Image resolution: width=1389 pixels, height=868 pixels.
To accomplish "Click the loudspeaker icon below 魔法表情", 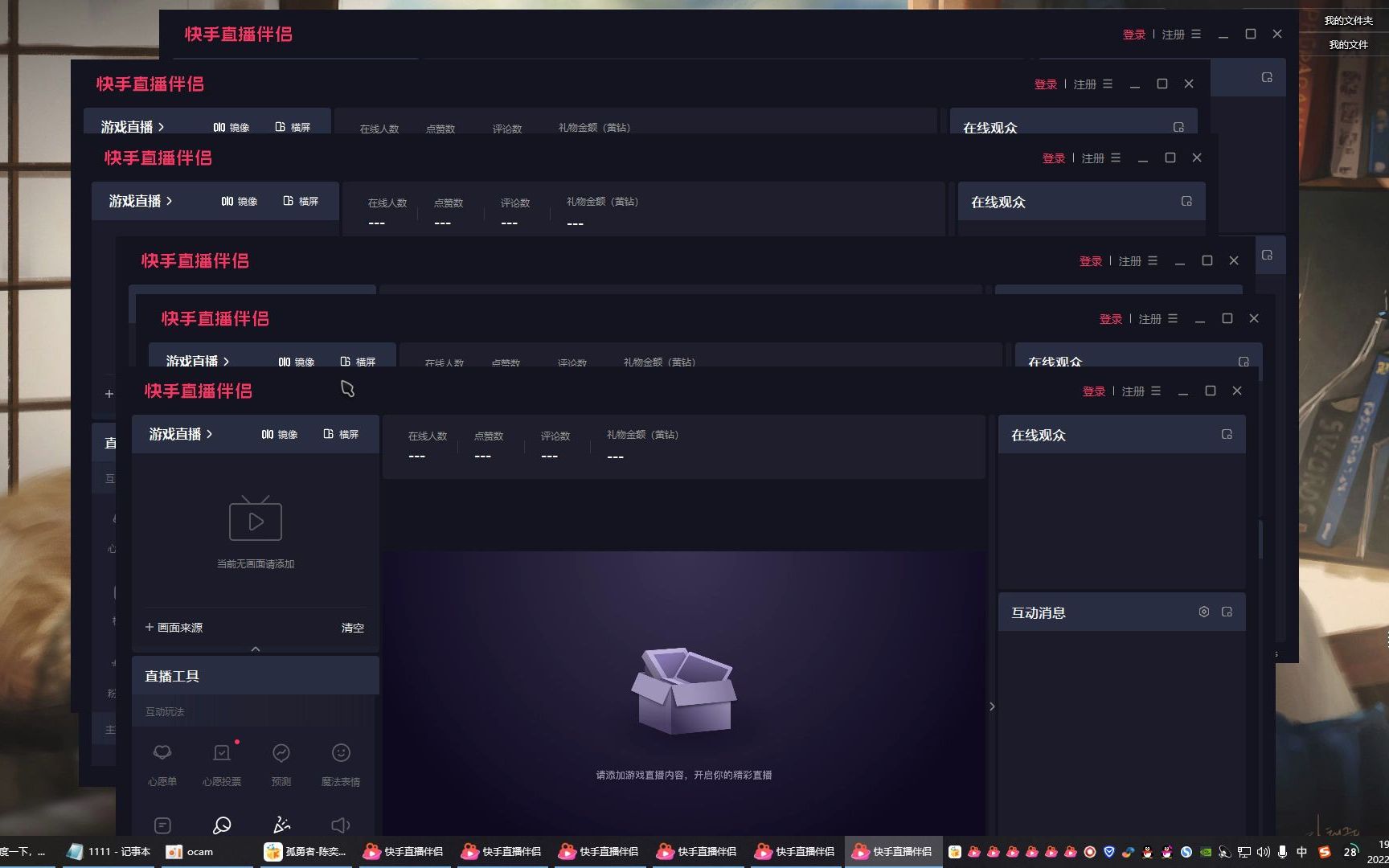I will 341,825.
